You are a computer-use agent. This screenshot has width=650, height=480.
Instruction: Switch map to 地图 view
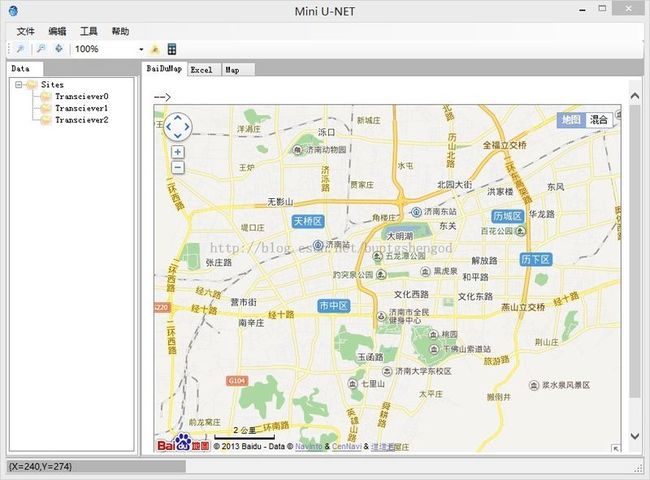pyautogui.click(x=571, y=120)
